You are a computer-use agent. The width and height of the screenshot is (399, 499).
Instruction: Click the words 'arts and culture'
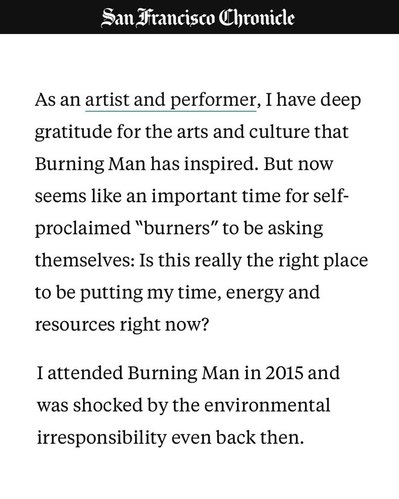point(243,132)
